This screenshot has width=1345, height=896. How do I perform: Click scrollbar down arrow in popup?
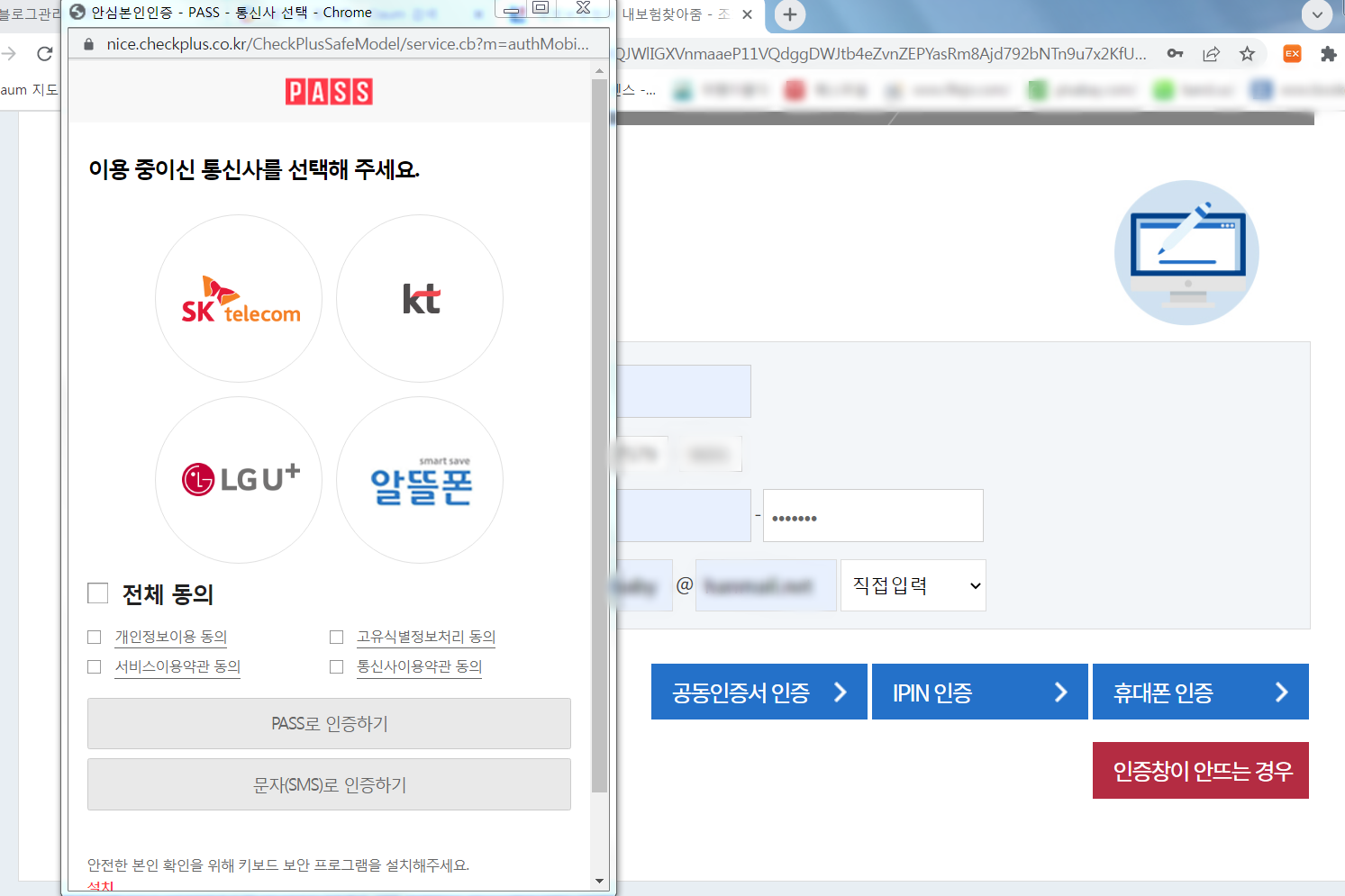click(x=599, y=882)
